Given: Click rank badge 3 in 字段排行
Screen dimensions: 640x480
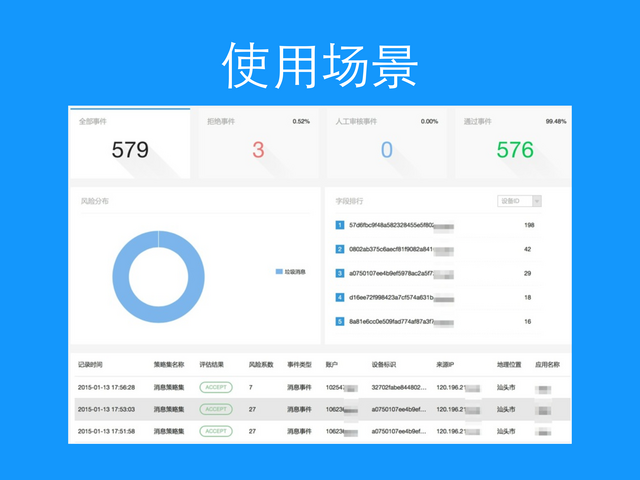Looking at the screenshot, I should coord(340,273).
